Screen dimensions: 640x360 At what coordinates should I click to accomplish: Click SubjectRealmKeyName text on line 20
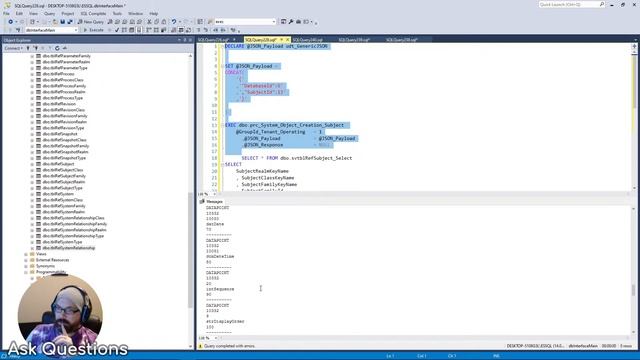[x=262, y=171]
